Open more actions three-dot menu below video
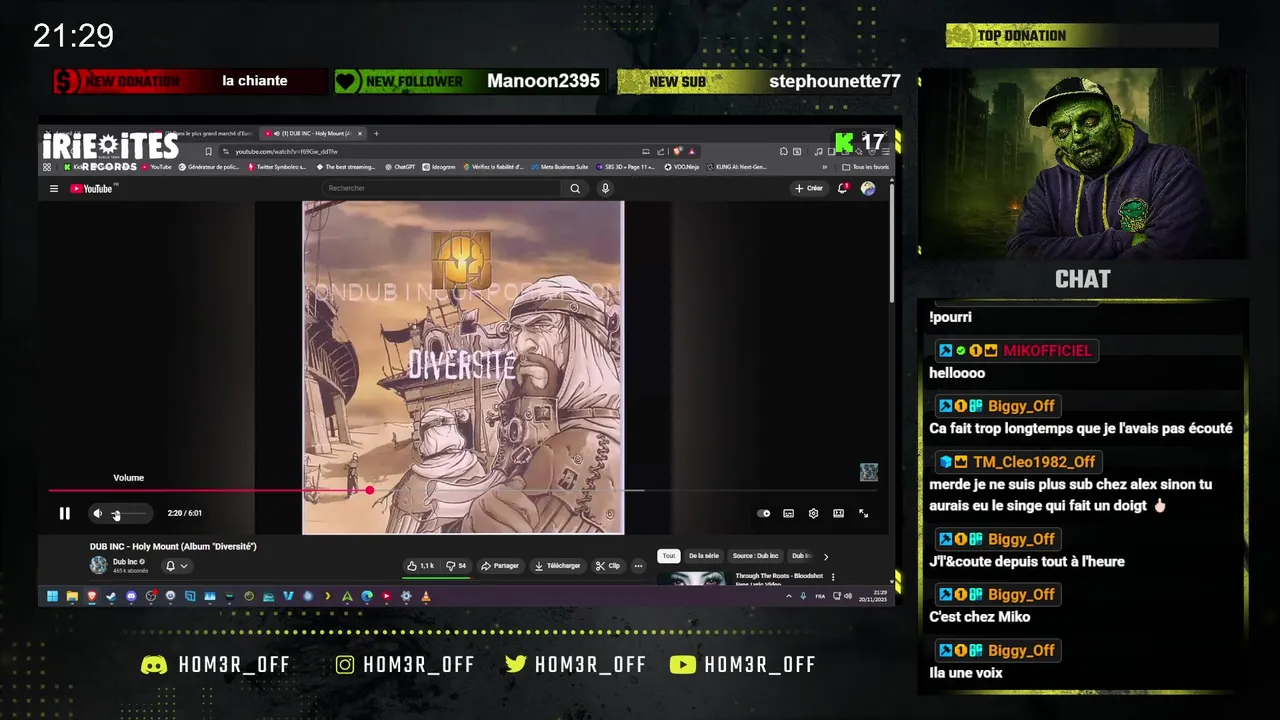The width and height of the screenshot is (1280, 720). (x=639, y=566)
